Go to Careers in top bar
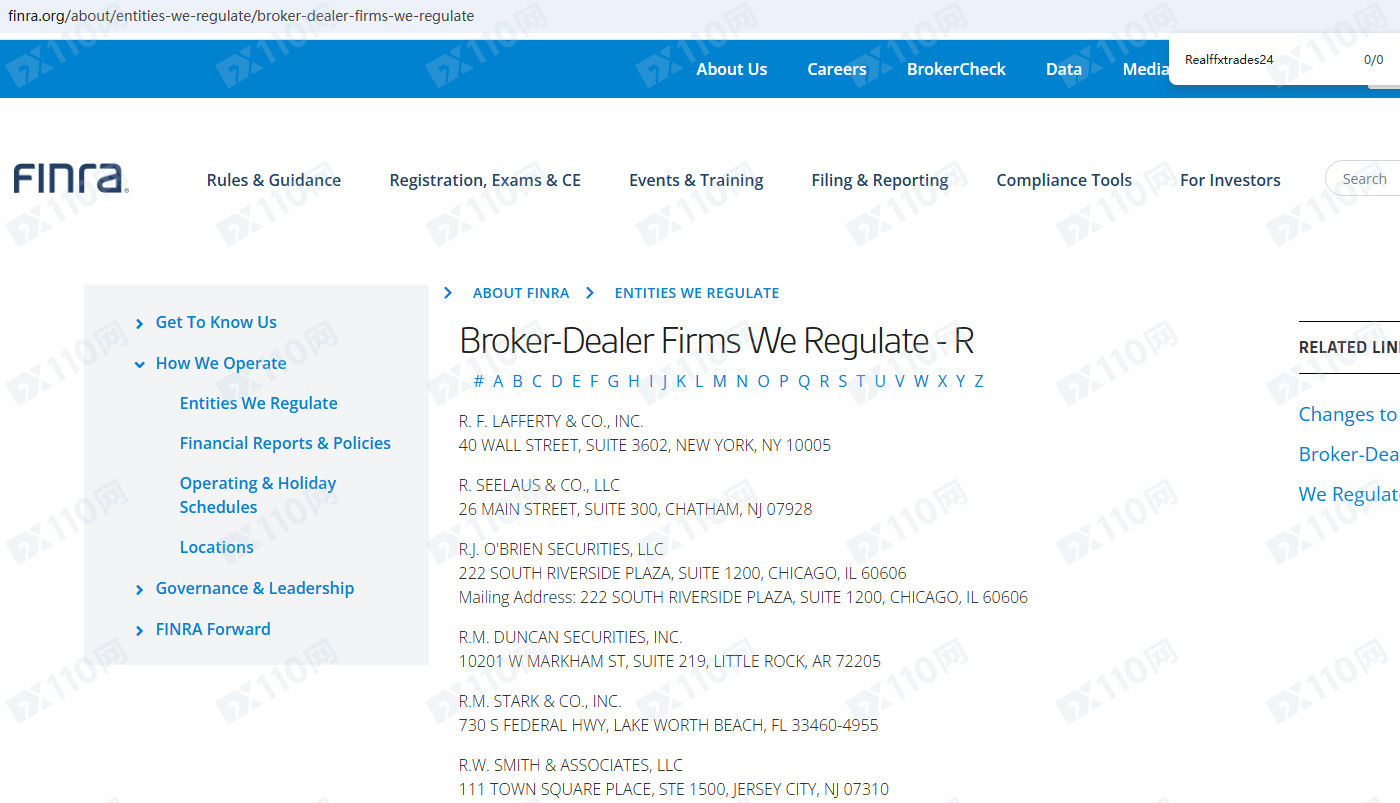The image size is (1400, 803). coord(836,69)
